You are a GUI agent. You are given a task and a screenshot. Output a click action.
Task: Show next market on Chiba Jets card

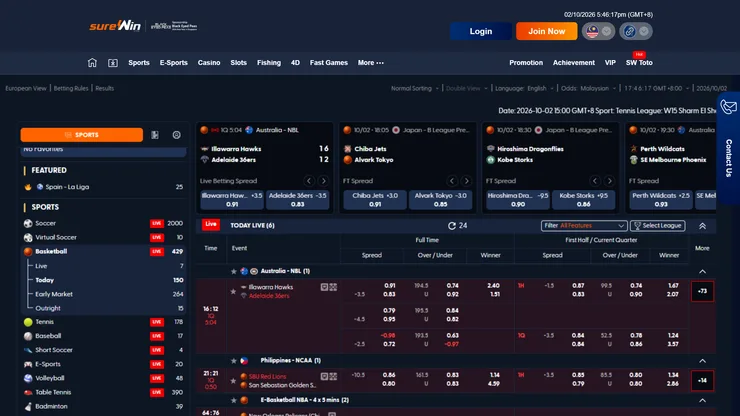466,181
